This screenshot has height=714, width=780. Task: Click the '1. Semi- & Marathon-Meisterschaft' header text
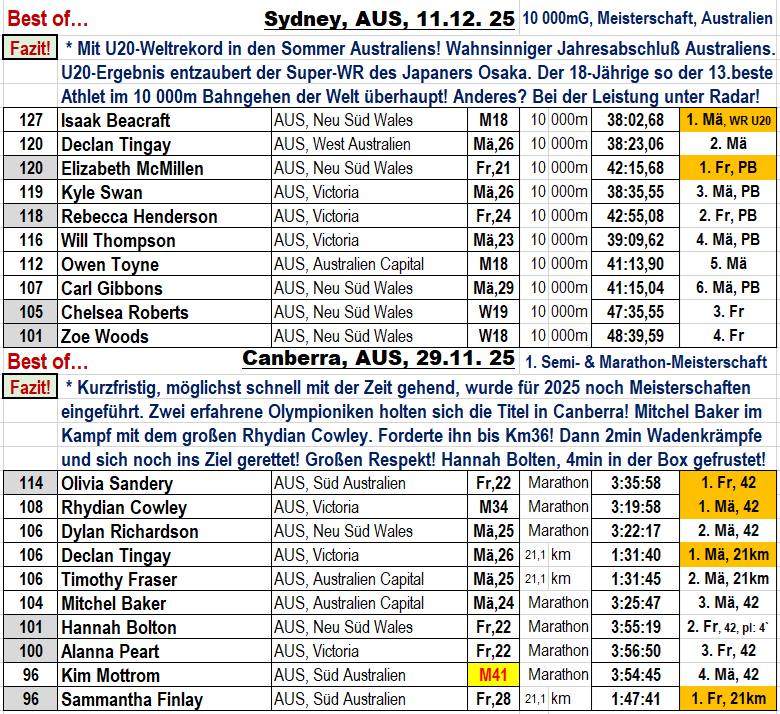[x=646, y=361]
